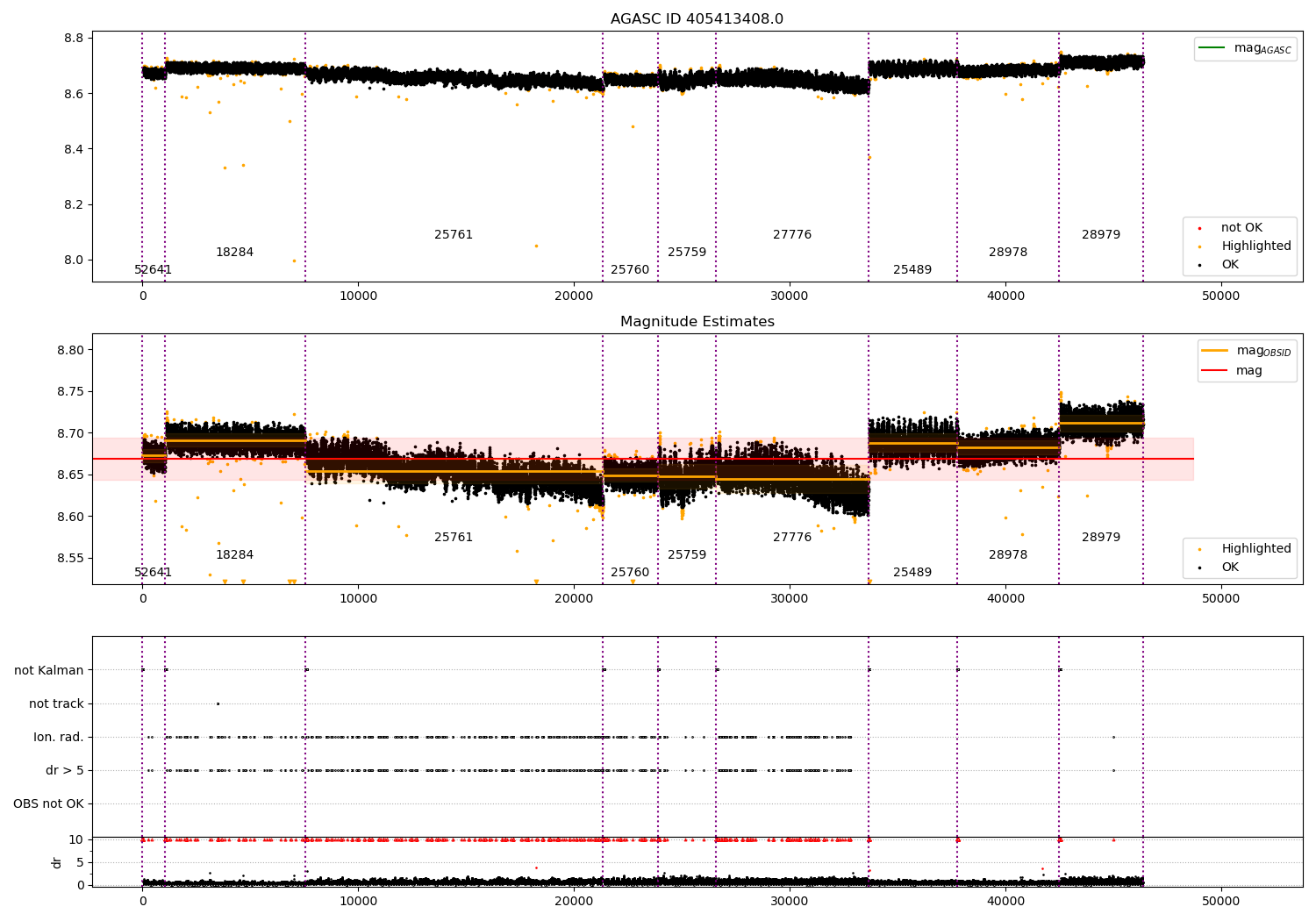Click OBSID label 28978 in top plot

point(1008,253)
